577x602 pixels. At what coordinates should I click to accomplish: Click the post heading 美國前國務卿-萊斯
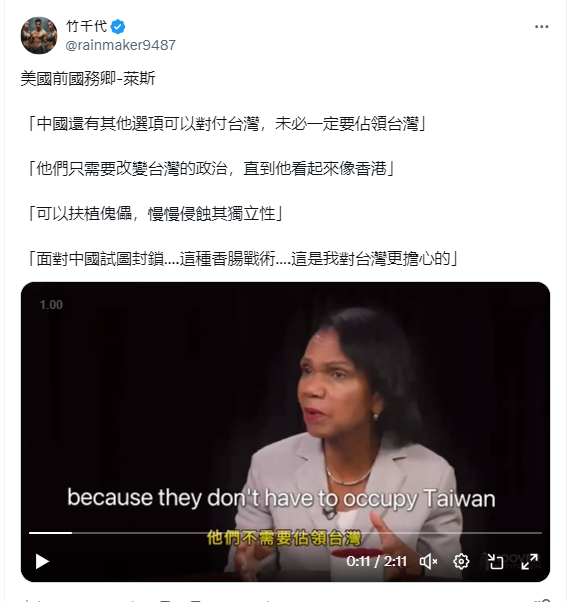(88, 79)
